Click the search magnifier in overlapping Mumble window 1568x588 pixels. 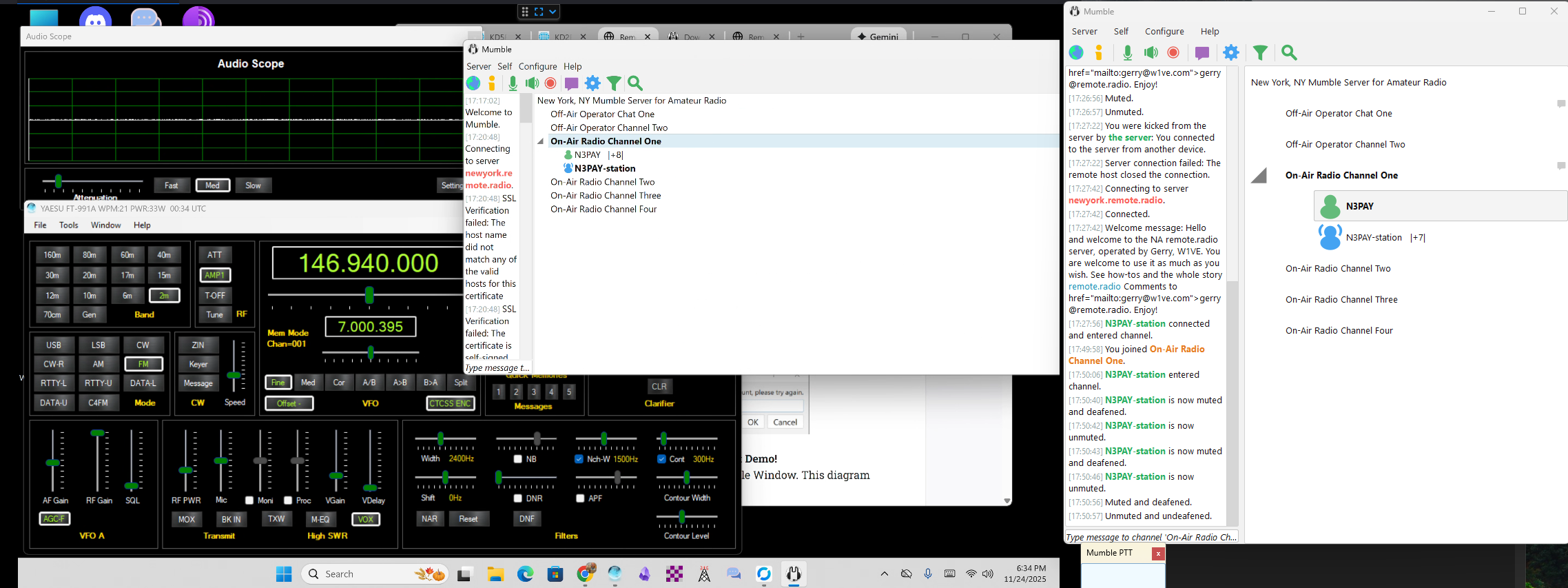(635, 83)
